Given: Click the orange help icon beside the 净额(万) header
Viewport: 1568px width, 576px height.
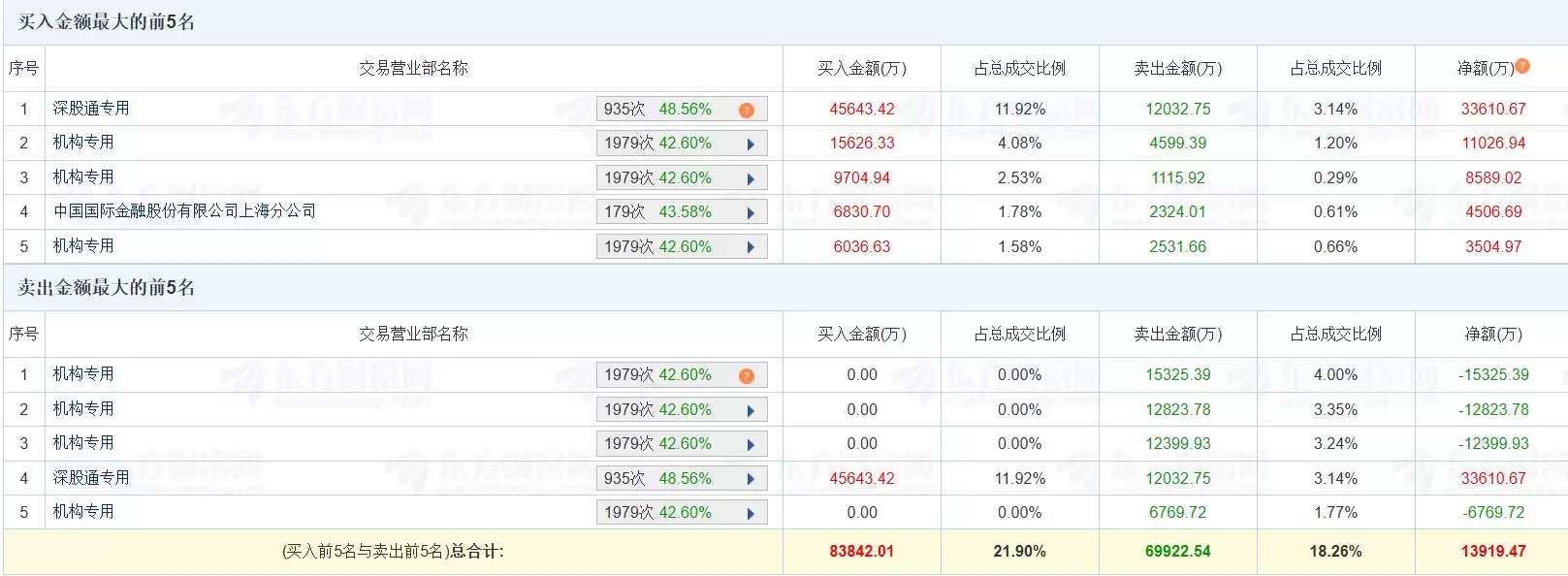Looking at the screenshot, I should [x=1522, y=66].
